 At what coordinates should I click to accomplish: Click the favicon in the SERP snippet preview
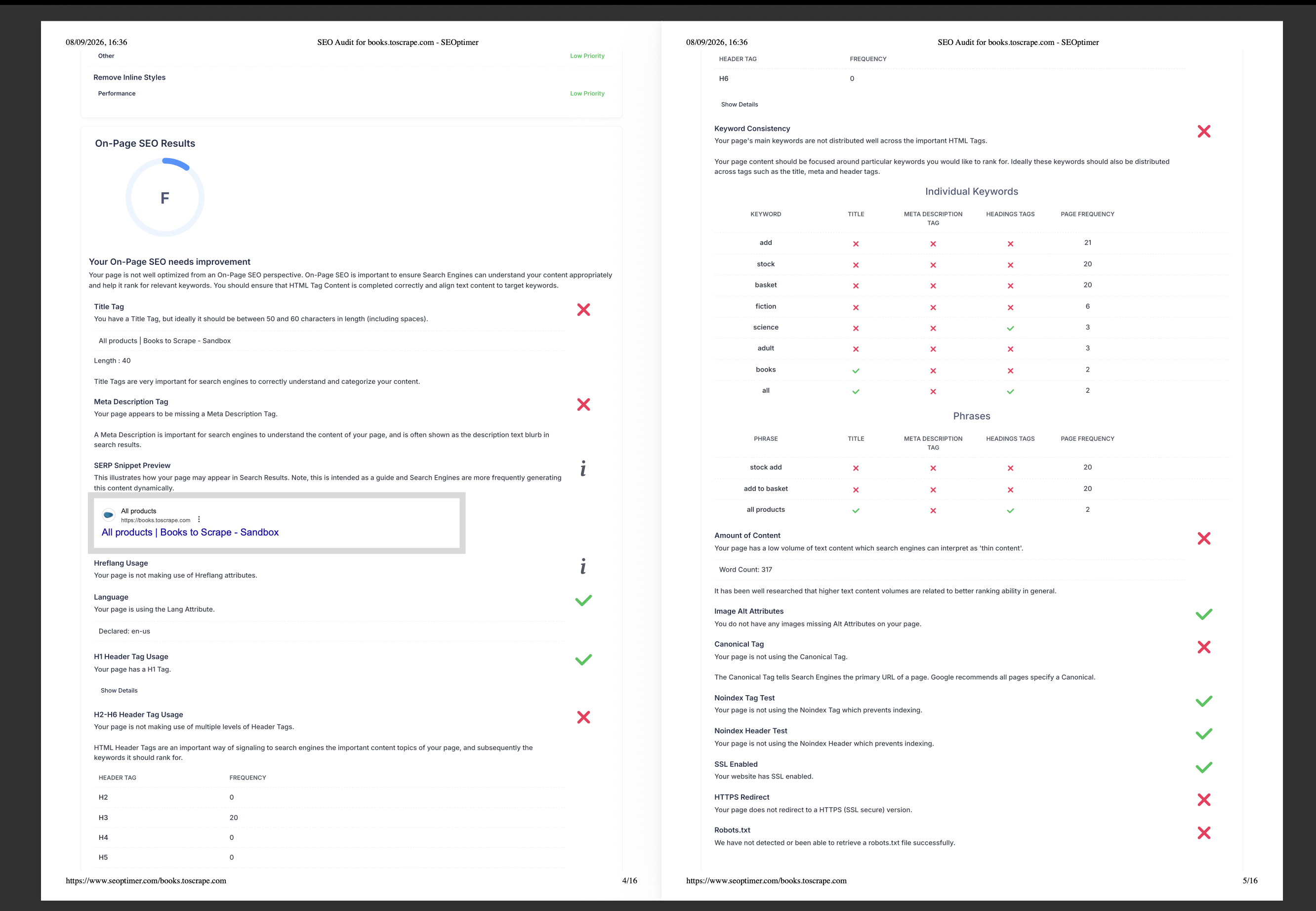[x=108, y=515]
